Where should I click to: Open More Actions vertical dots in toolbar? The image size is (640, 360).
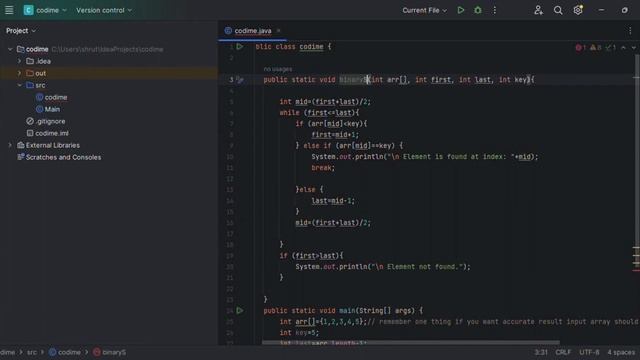pyautogui.click(x=494, y=10)
